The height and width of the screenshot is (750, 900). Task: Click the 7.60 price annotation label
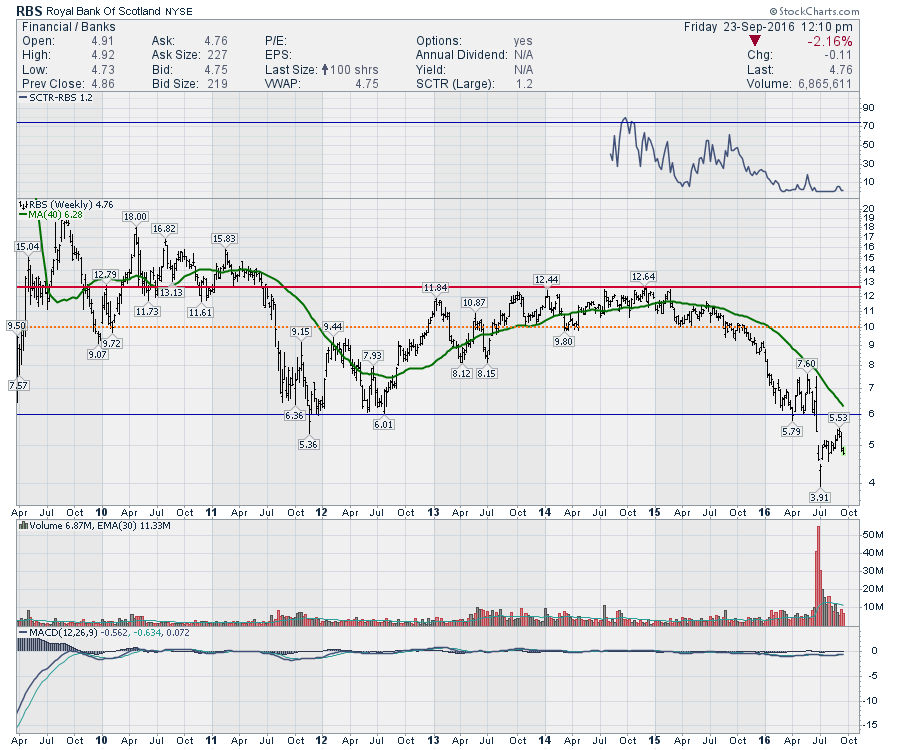tap(806, 363)
